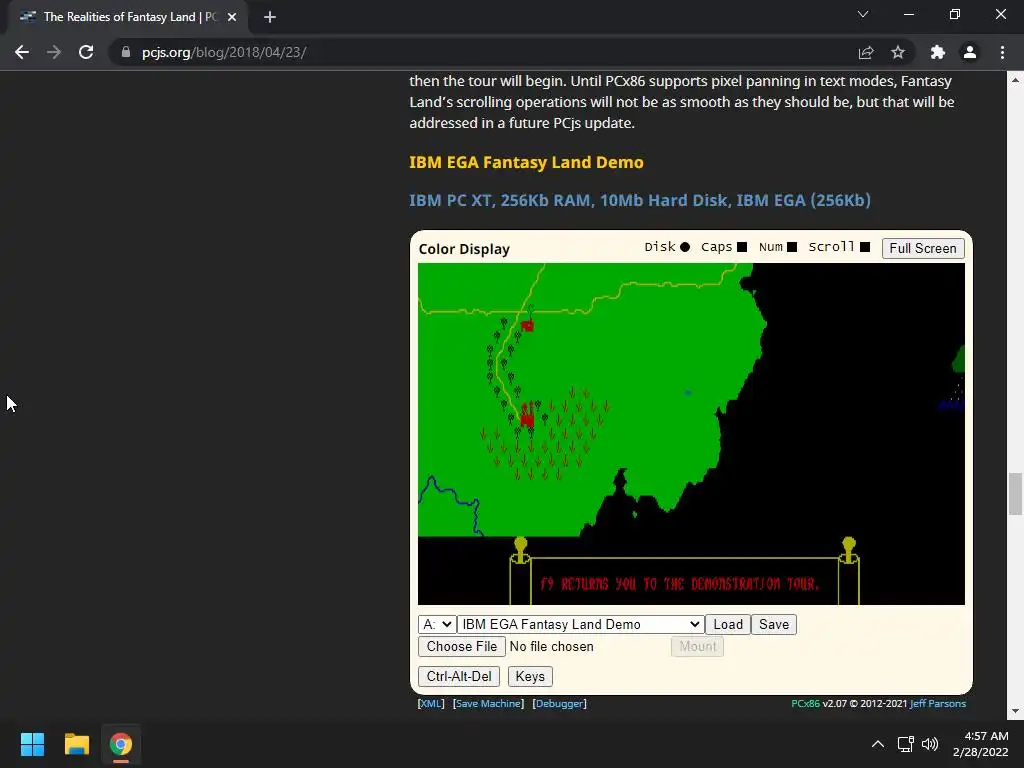Click the disabled Mount button
This screenshot has height=768, width=1024.
pos(697,647)
